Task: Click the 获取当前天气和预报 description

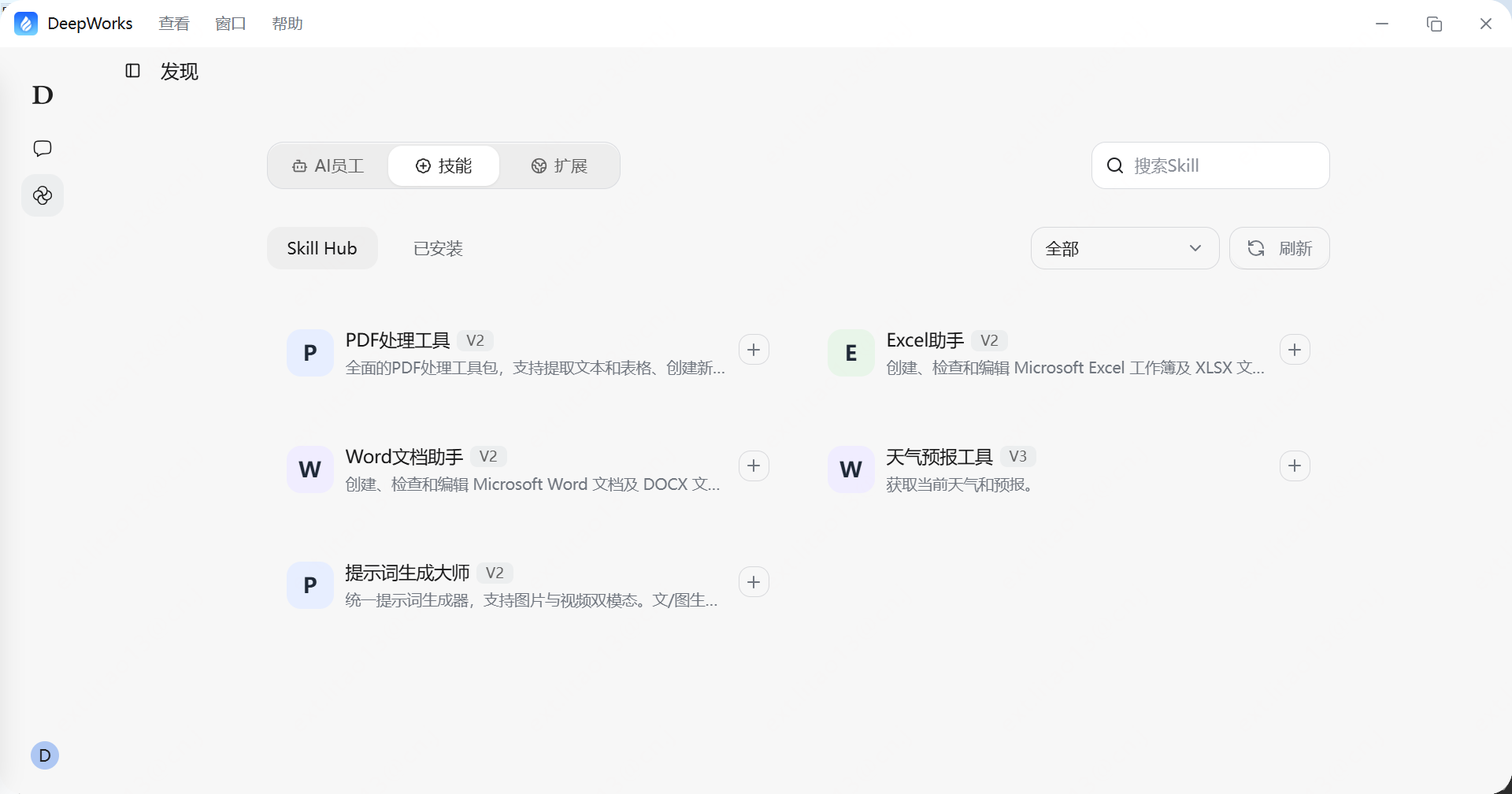Action: click(959, 484)
